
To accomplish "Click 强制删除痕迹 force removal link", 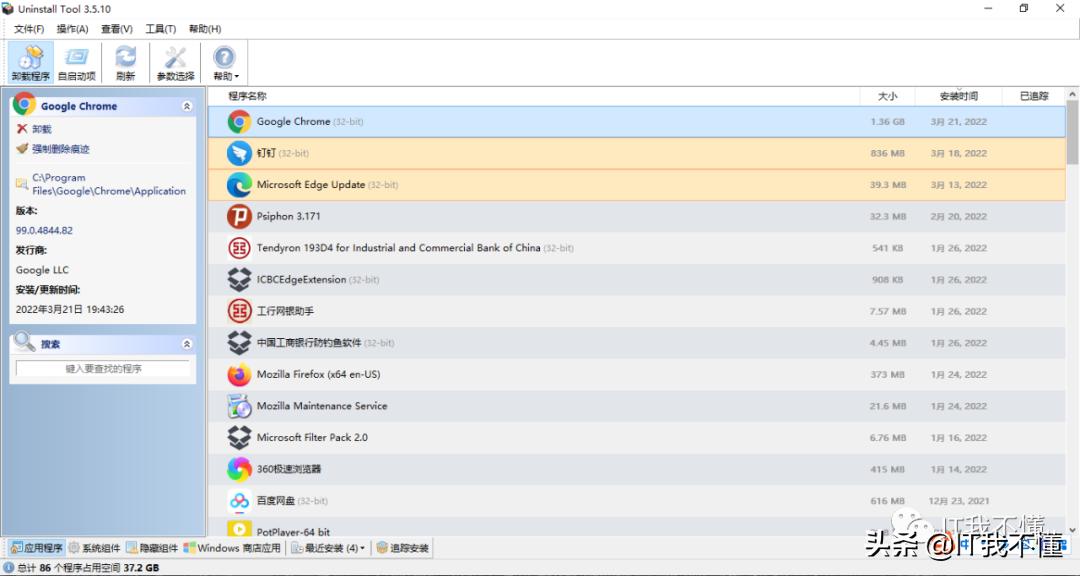I will (x=60, y=149).
